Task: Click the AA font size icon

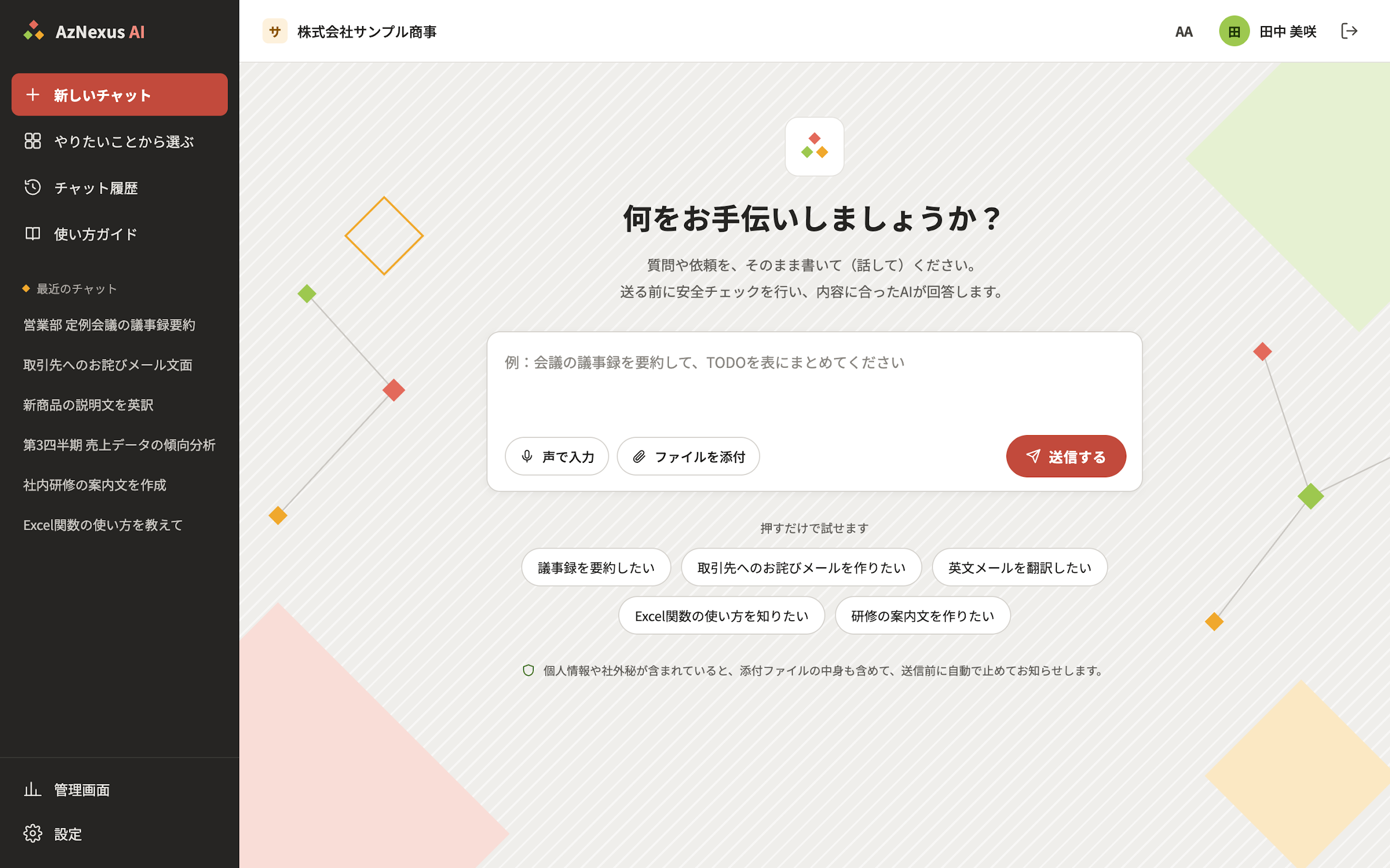Action: click(x=1184, y=32)
